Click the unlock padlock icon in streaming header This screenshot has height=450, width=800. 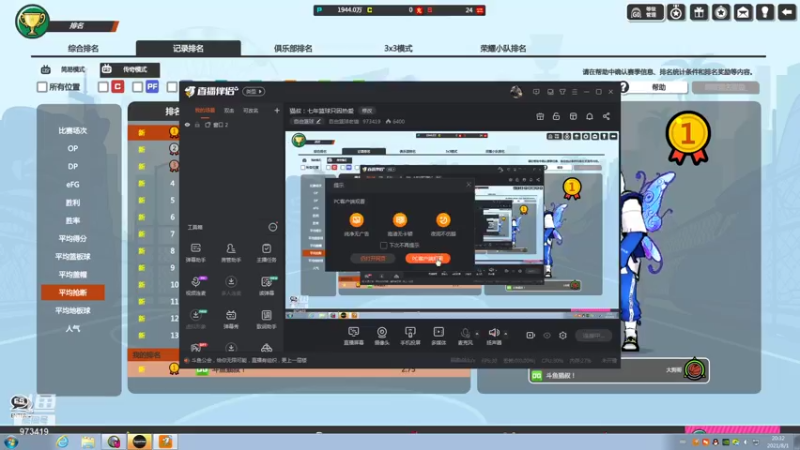(x=556, y=116)
